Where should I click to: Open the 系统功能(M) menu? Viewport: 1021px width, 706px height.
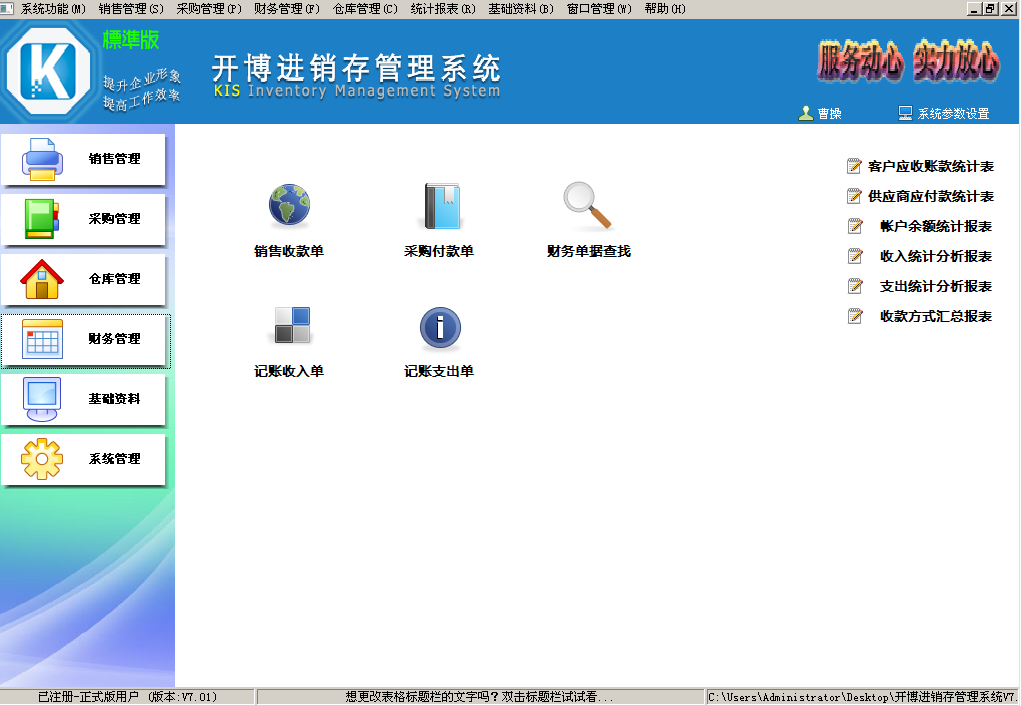53,8
